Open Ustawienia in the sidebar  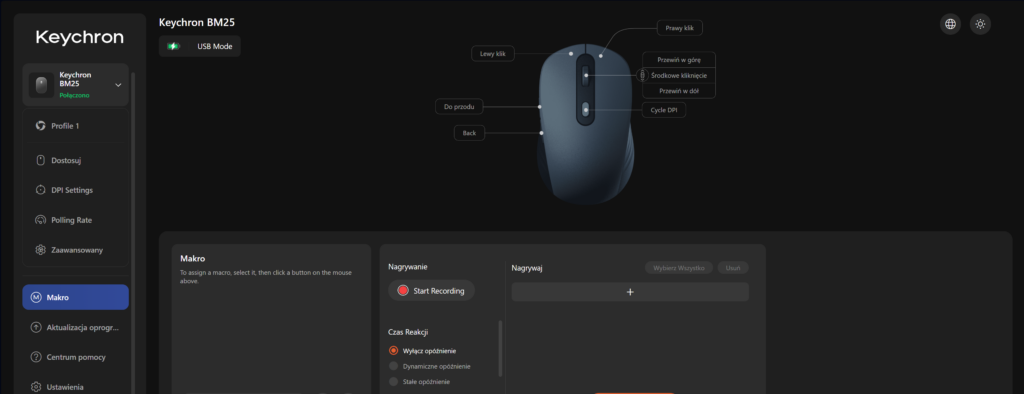(x=75, y=387)
